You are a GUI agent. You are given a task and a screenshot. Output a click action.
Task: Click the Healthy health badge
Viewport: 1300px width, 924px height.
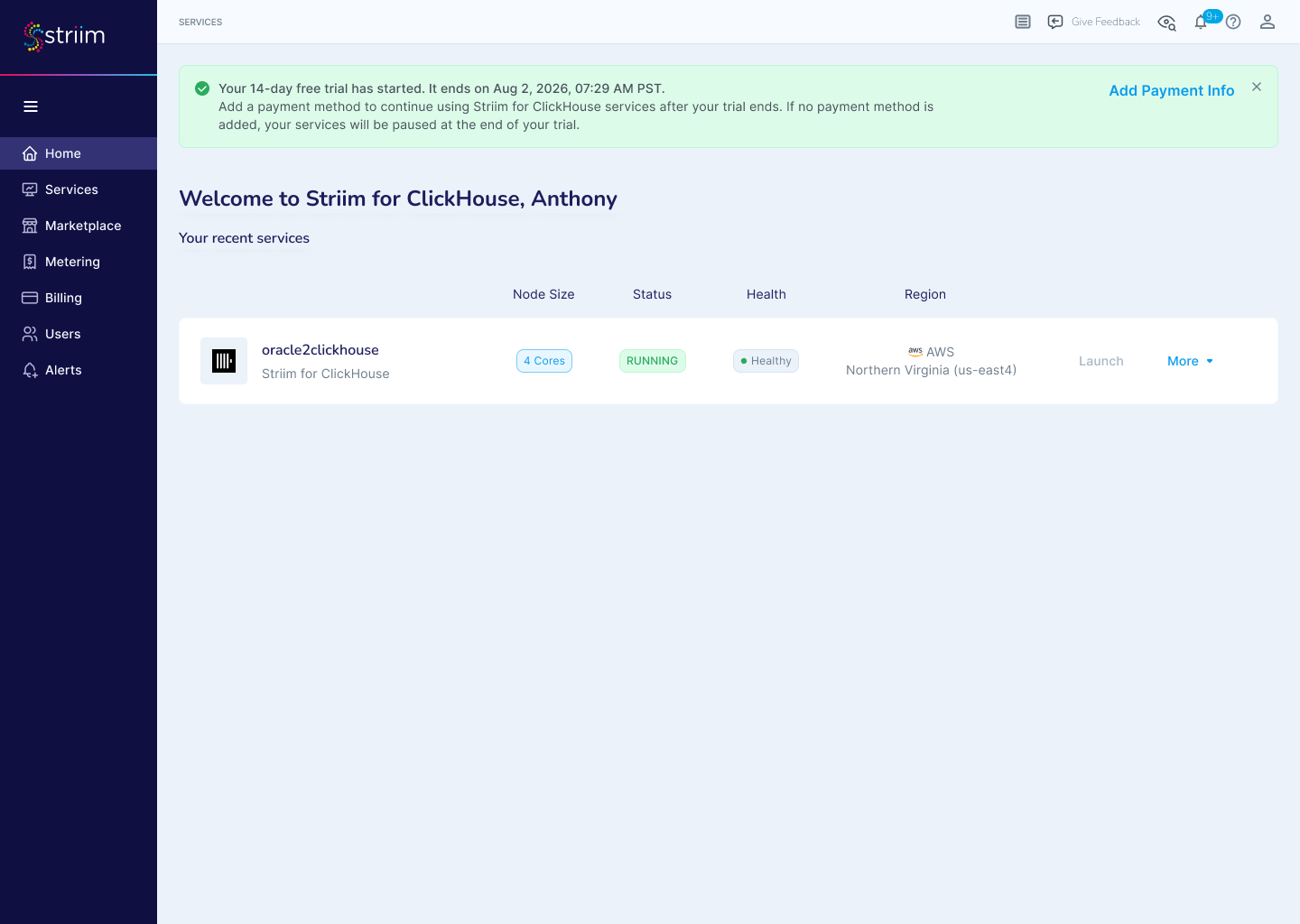[x=766, y=361]
